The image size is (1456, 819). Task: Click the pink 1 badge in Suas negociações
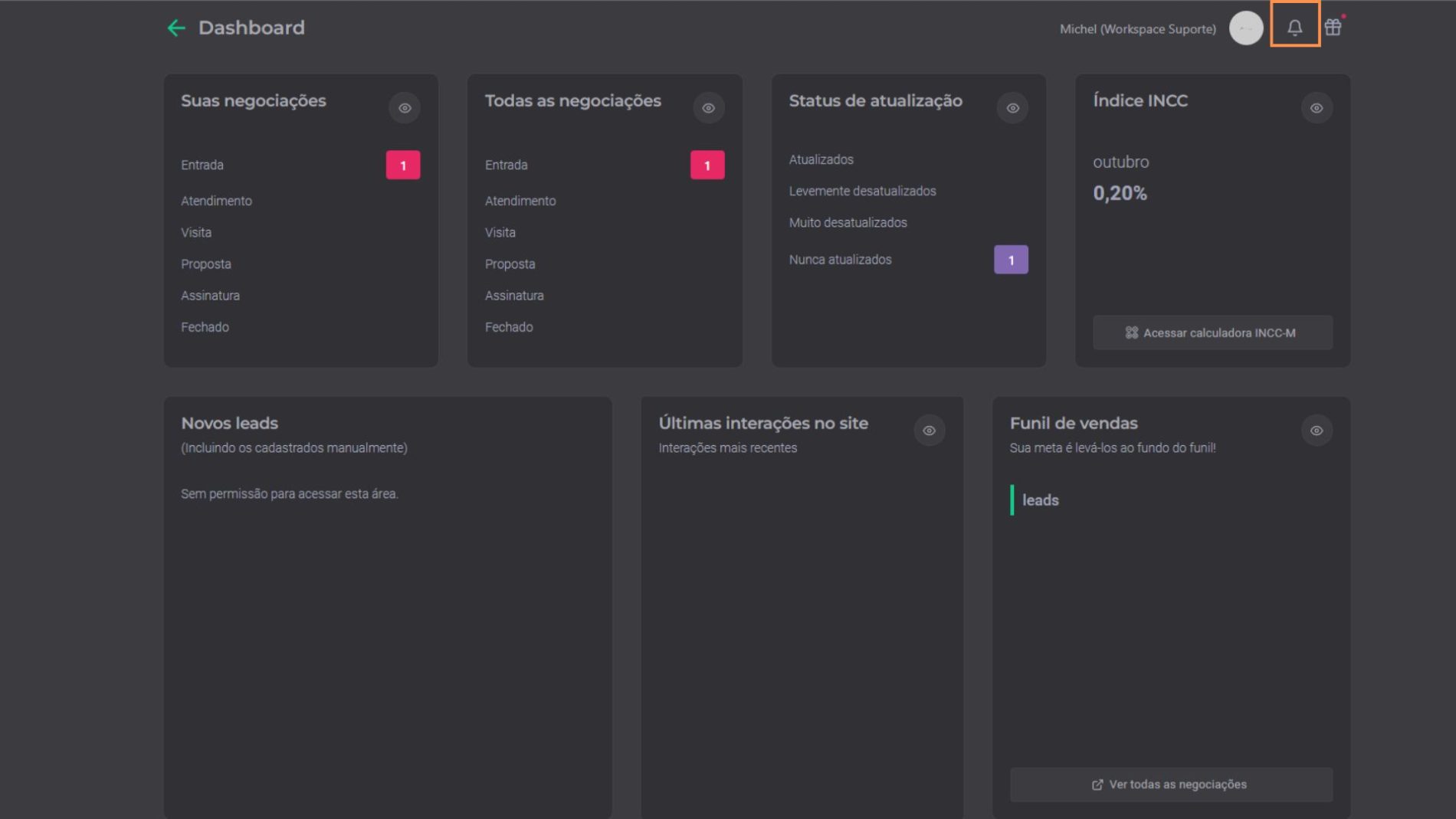click(x=403, y=165)
